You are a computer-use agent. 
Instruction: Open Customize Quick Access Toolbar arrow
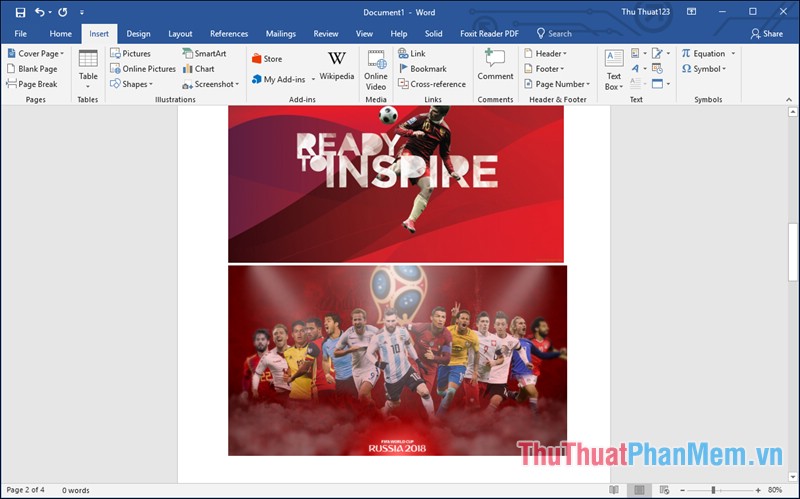(x=82, y=12)
